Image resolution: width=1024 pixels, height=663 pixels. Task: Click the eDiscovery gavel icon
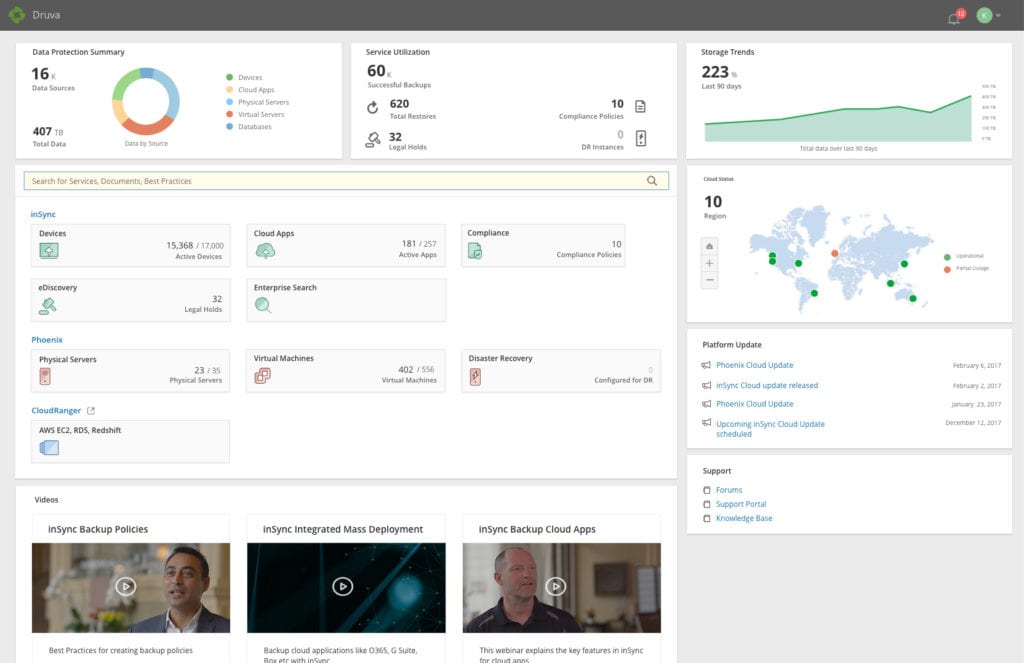tap(48, 306)
